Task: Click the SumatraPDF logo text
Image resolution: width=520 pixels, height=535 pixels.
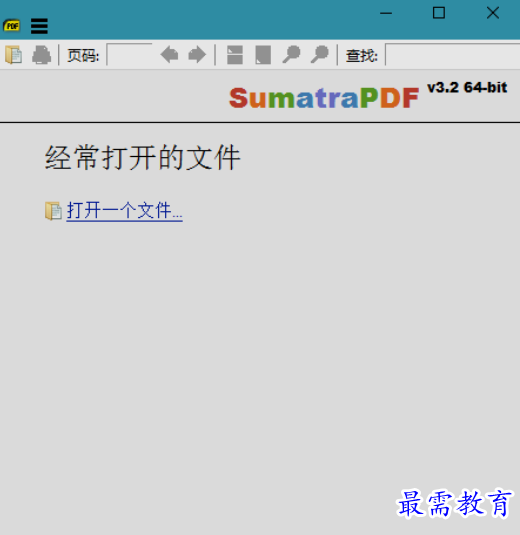Action: 324,98
